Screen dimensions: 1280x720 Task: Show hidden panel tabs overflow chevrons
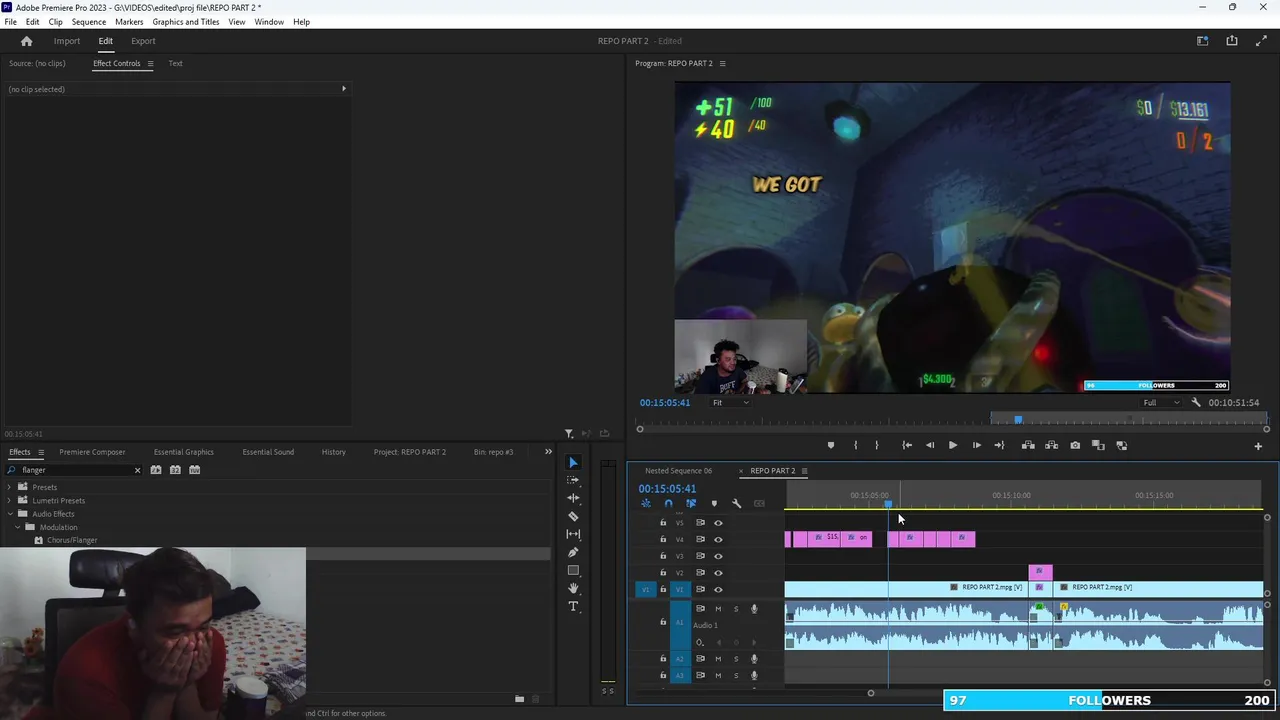(548, 452)
